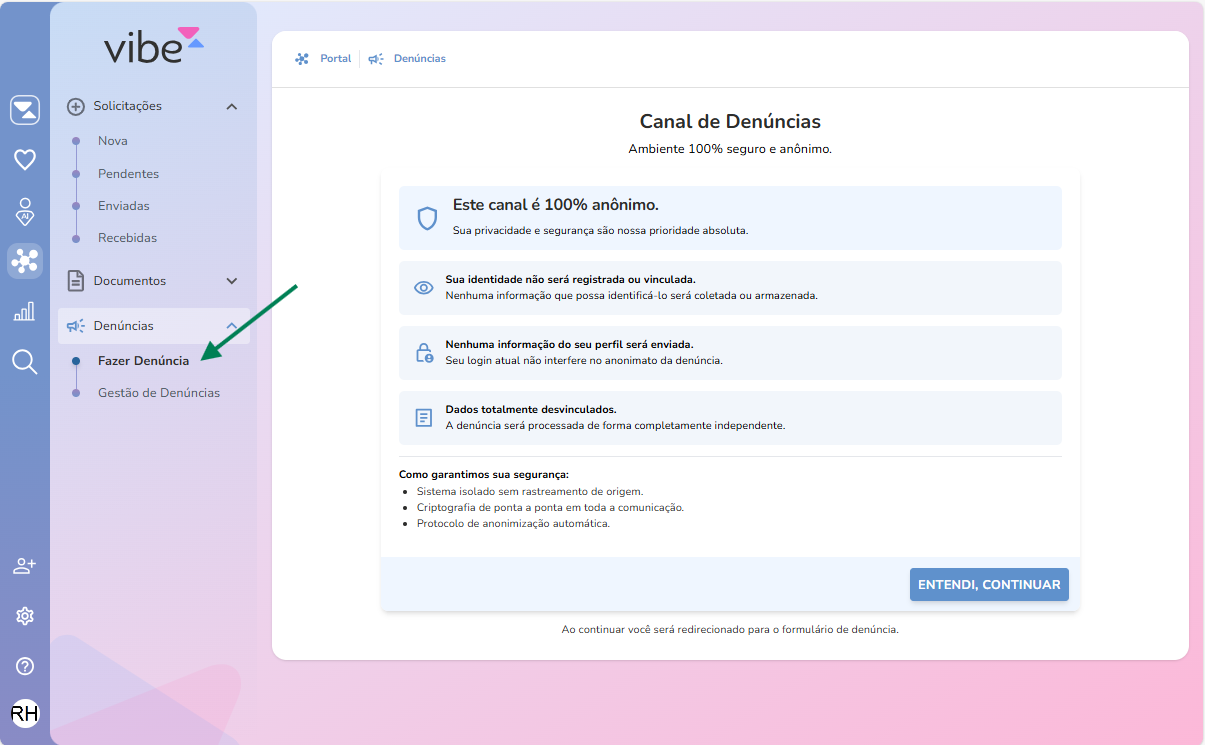
Task: Collapse the Solicitações section chevron
Action: [232, 107]
